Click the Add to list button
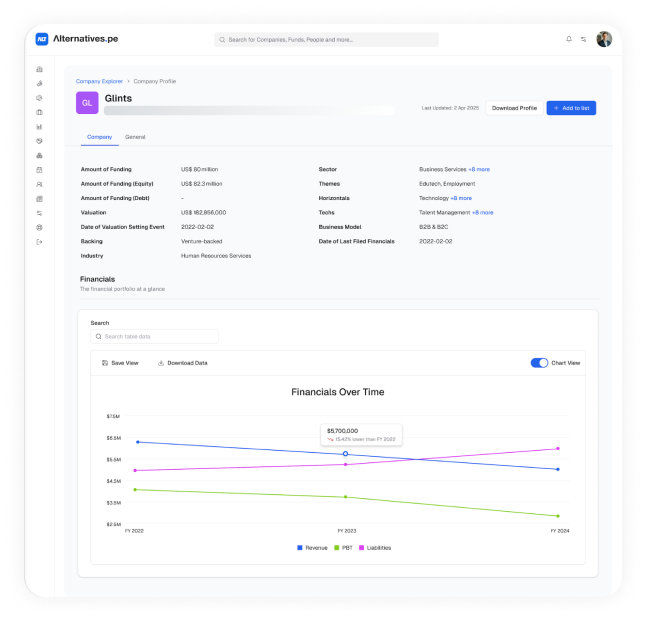The image size is (646, 621). point(571,107)
